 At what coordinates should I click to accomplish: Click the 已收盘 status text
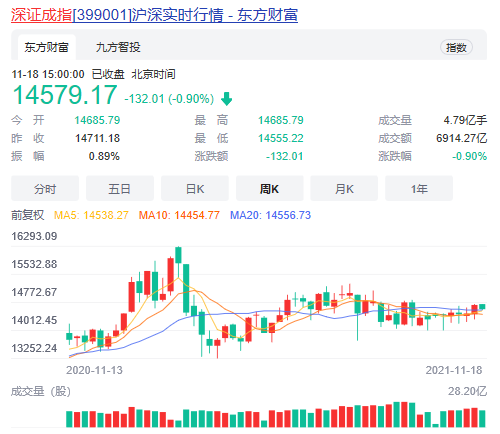pyautogui.click(x=108, y=74)
